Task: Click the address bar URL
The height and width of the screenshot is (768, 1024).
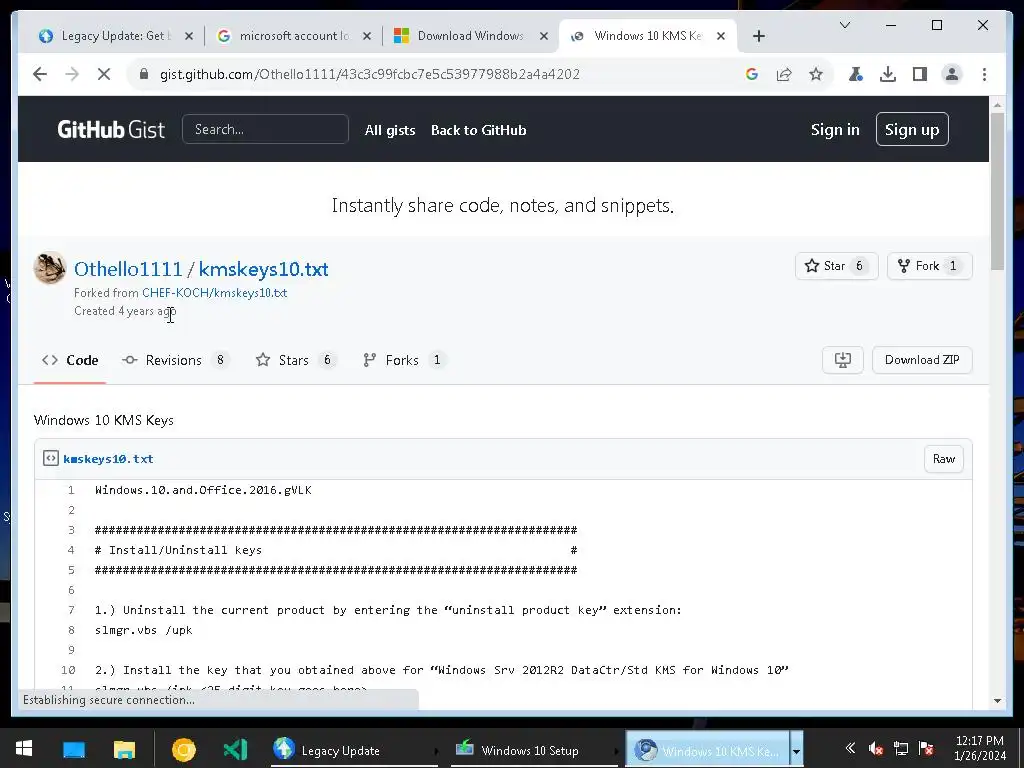Action: click(x=370, y=74)
